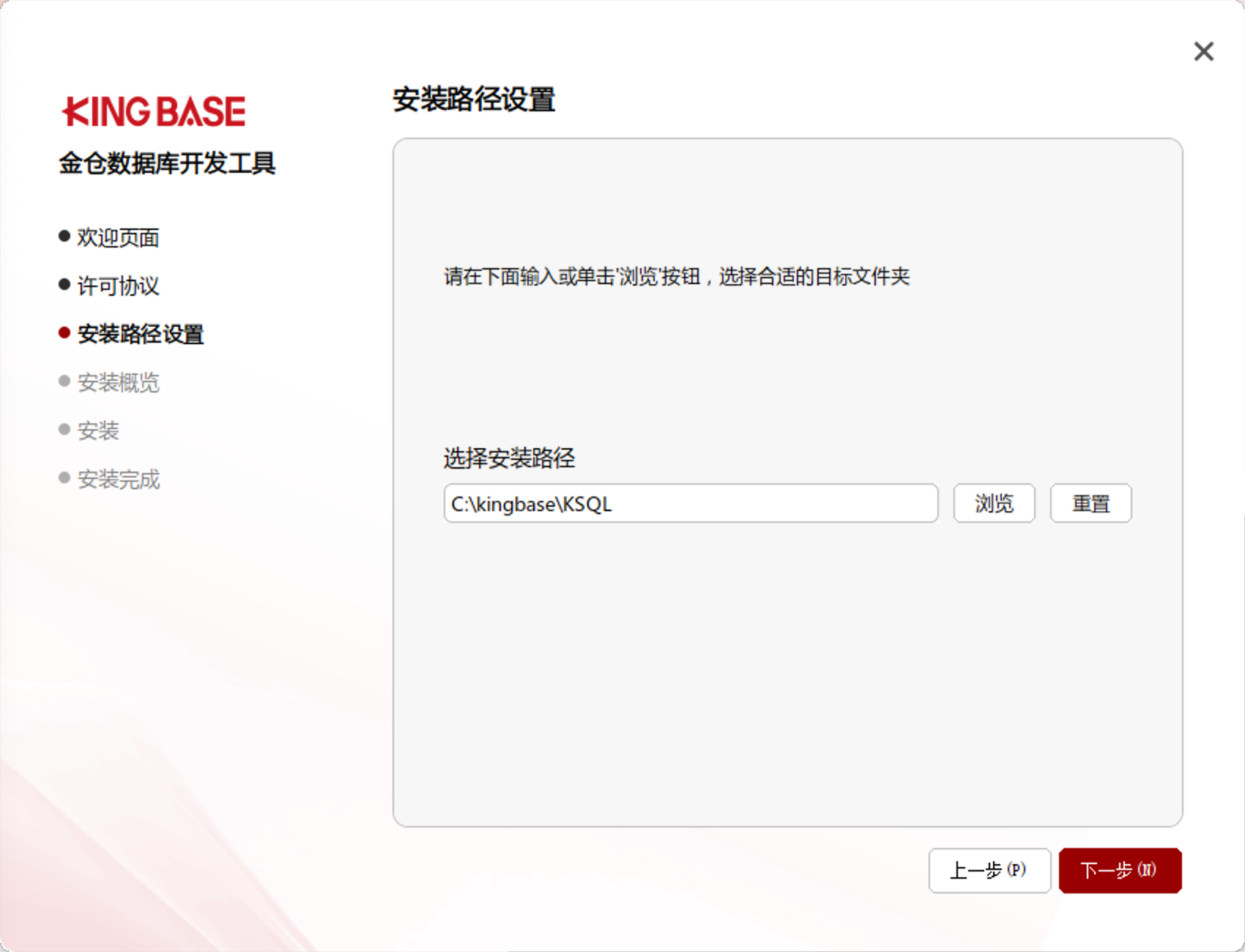Click the Kingbase red logo
Image resolution: width=1245 pixels, height=952 pixels.
(154, 112)
